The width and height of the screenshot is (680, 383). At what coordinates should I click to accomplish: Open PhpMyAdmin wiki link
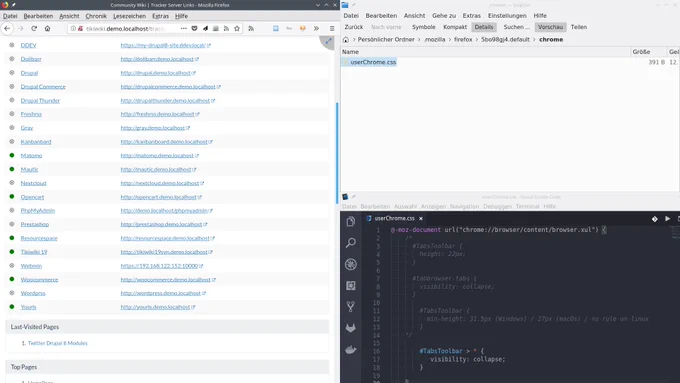[38, 210]
